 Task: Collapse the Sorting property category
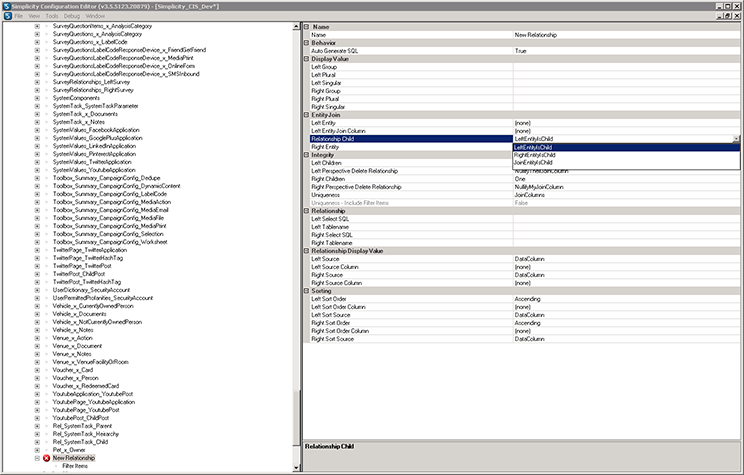click(307, 290)
